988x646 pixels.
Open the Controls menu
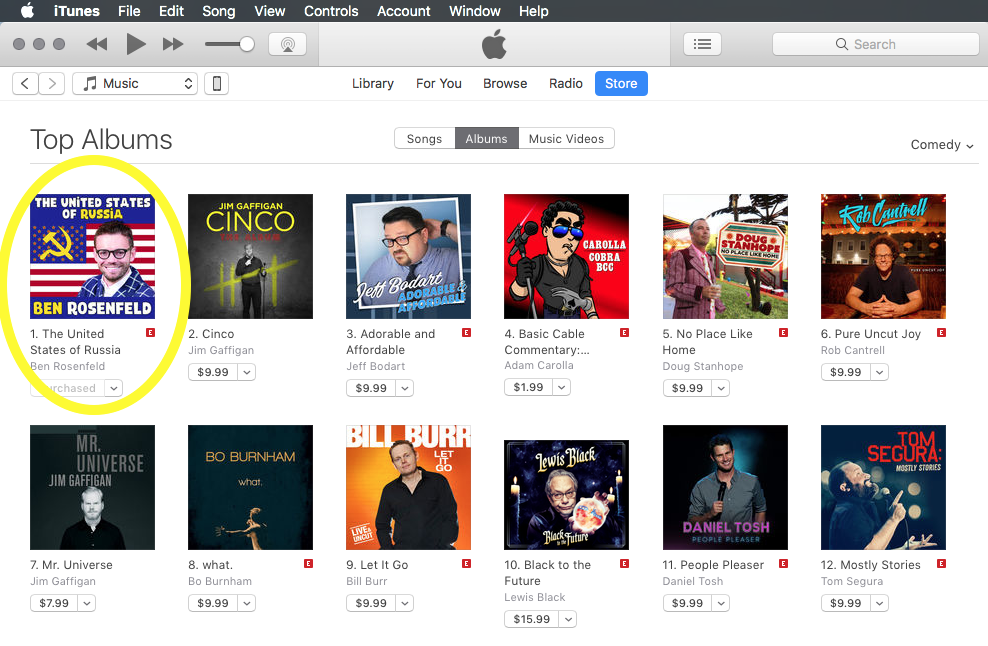point(331,11)
